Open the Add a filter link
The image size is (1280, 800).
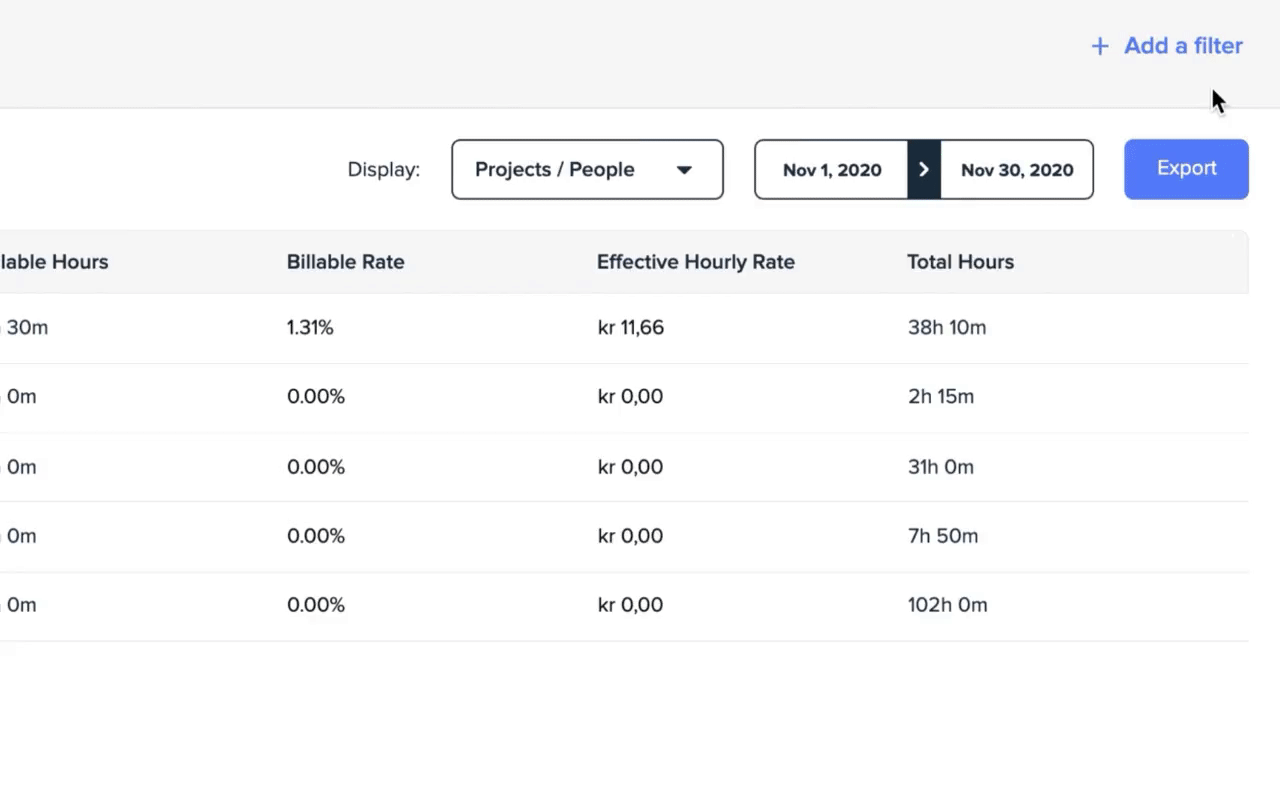click(x=1182, y=46)
